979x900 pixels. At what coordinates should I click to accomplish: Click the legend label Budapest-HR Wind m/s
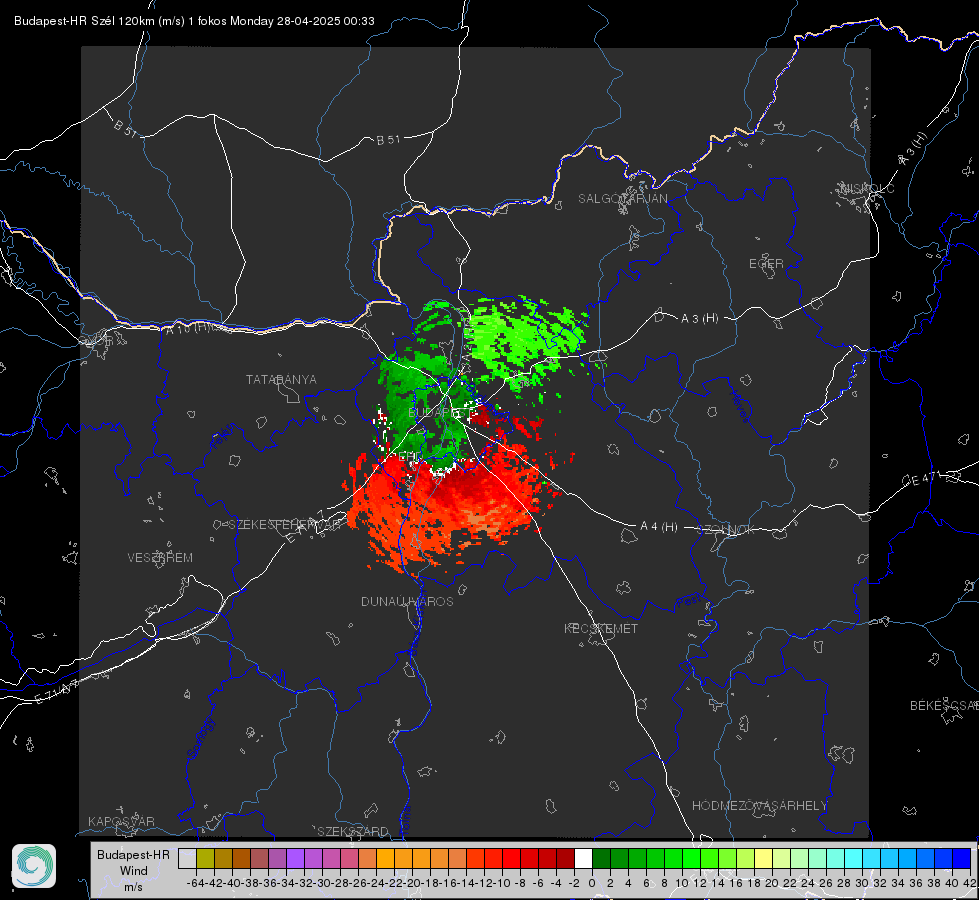pos(133,871)
